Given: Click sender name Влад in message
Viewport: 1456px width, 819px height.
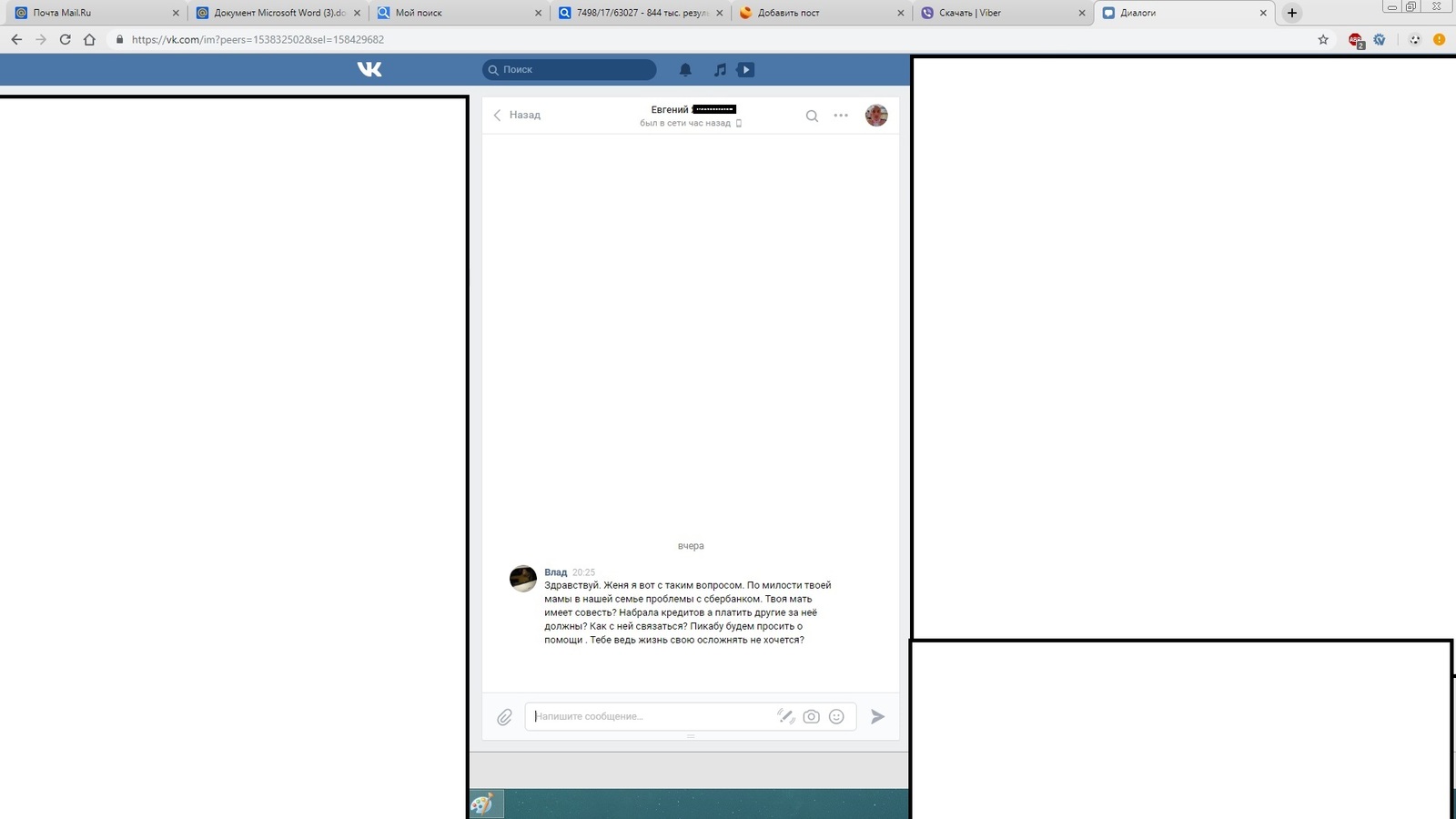Looking at the screenshot, I should pyautogui.click(x=555, y=572).
